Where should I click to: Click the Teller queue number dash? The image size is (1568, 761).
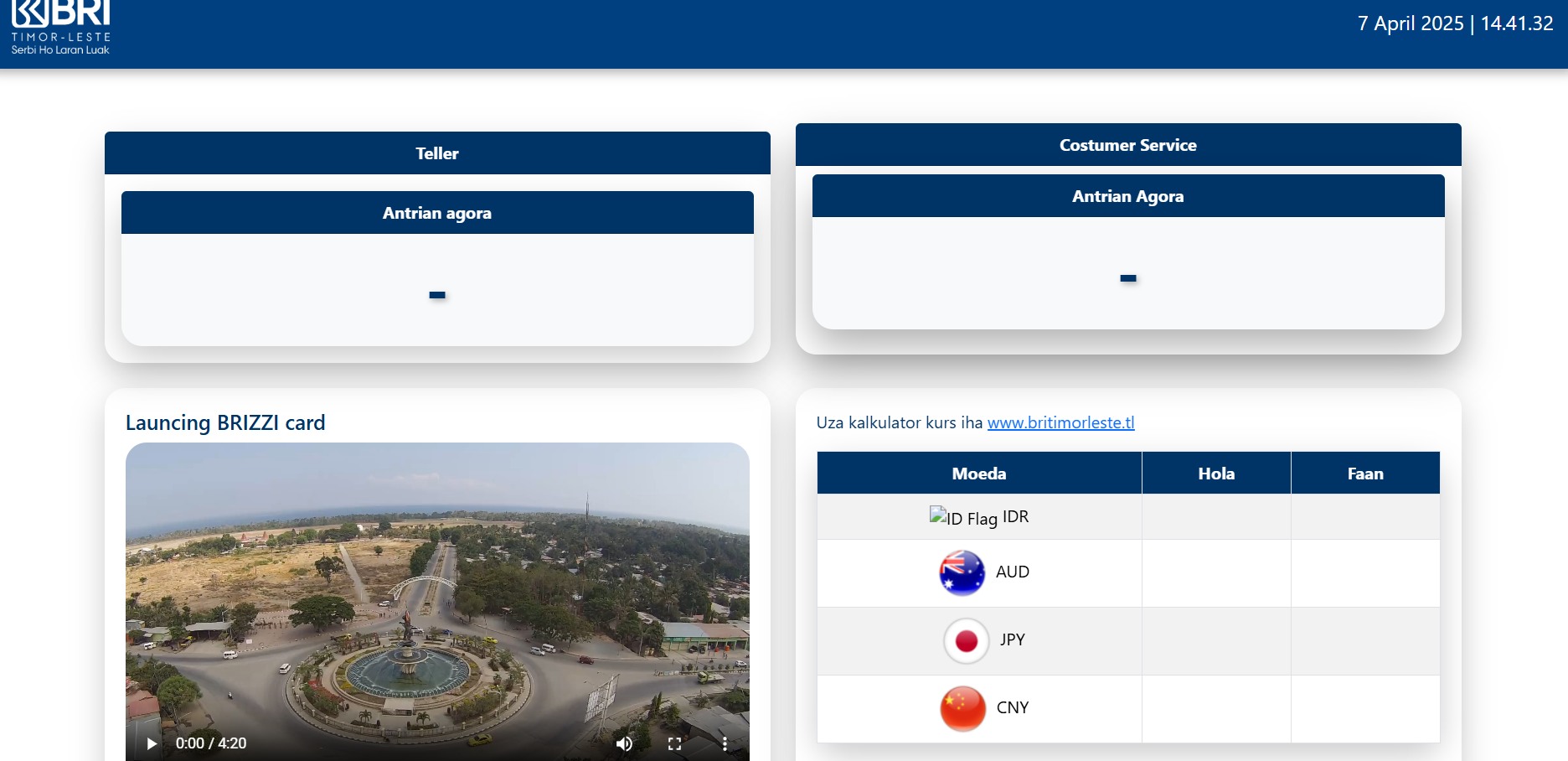click(437, 295)
